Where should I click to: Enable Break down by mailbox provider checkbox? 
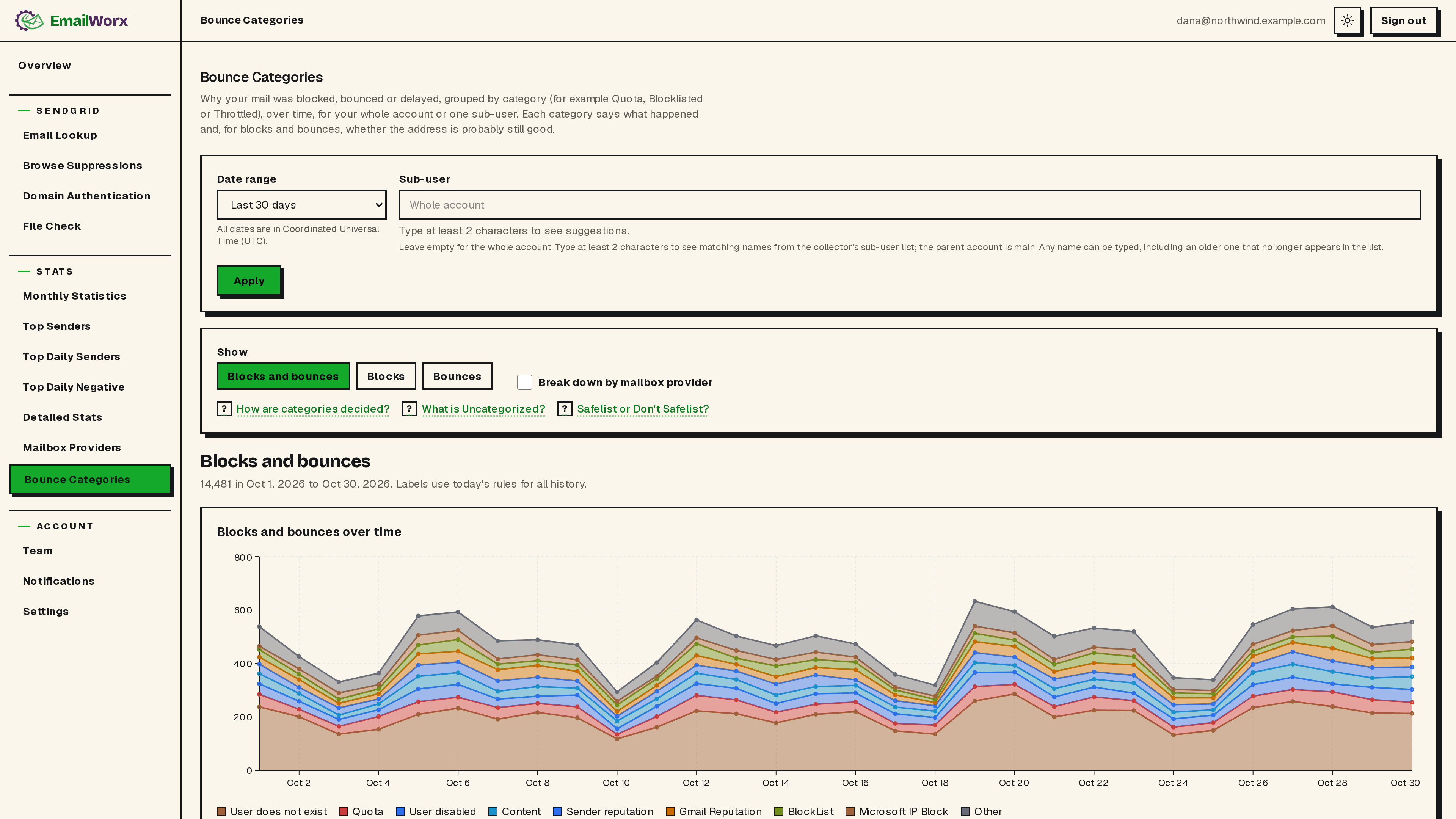tap(524, 382)
